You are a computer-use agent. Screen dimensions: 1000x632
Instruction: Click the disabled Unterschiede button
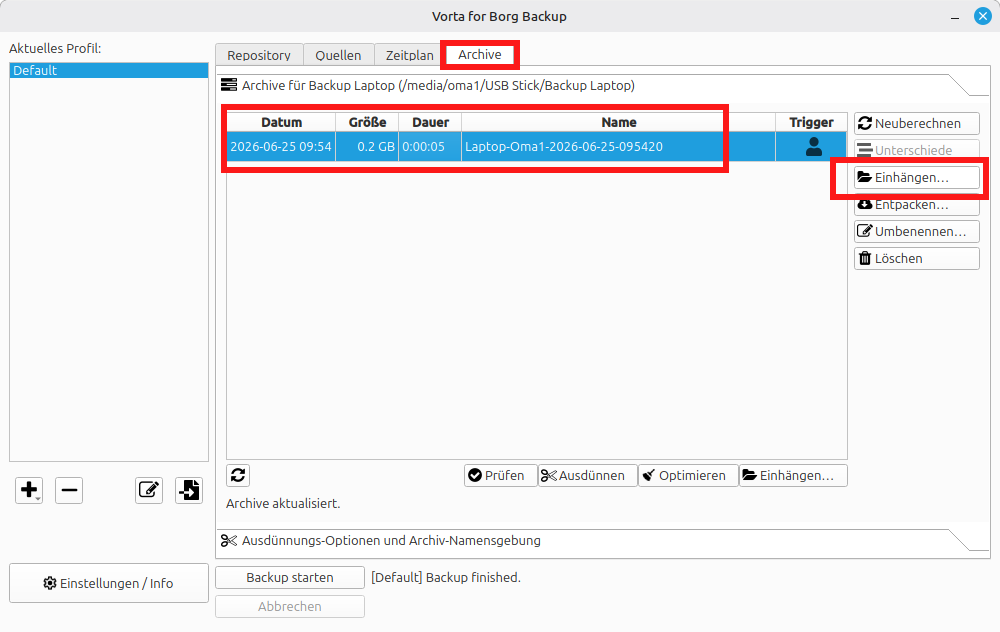[x=916, y=150]
